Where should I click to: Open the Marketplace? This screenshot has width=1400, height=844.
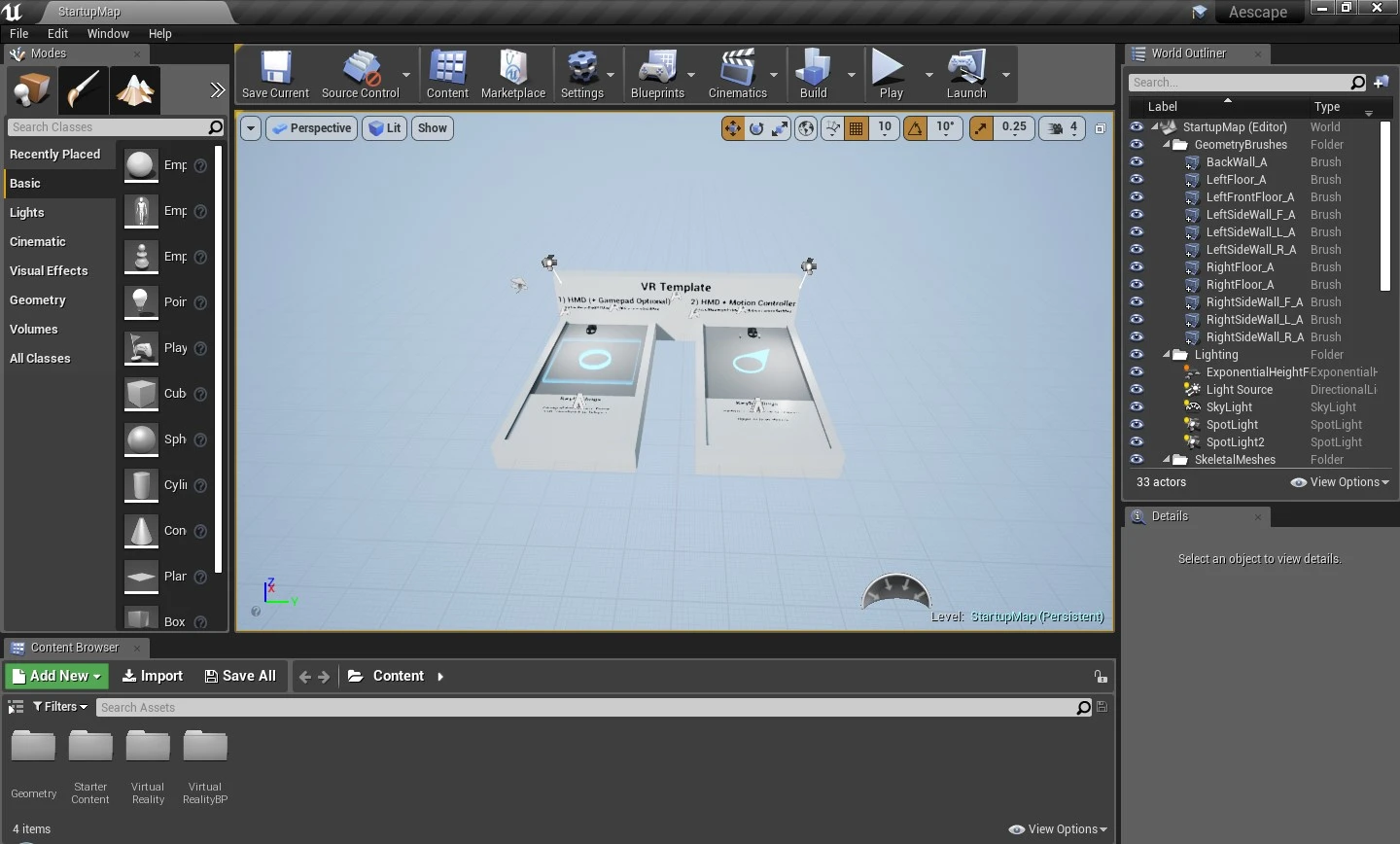tap(513, 75)
